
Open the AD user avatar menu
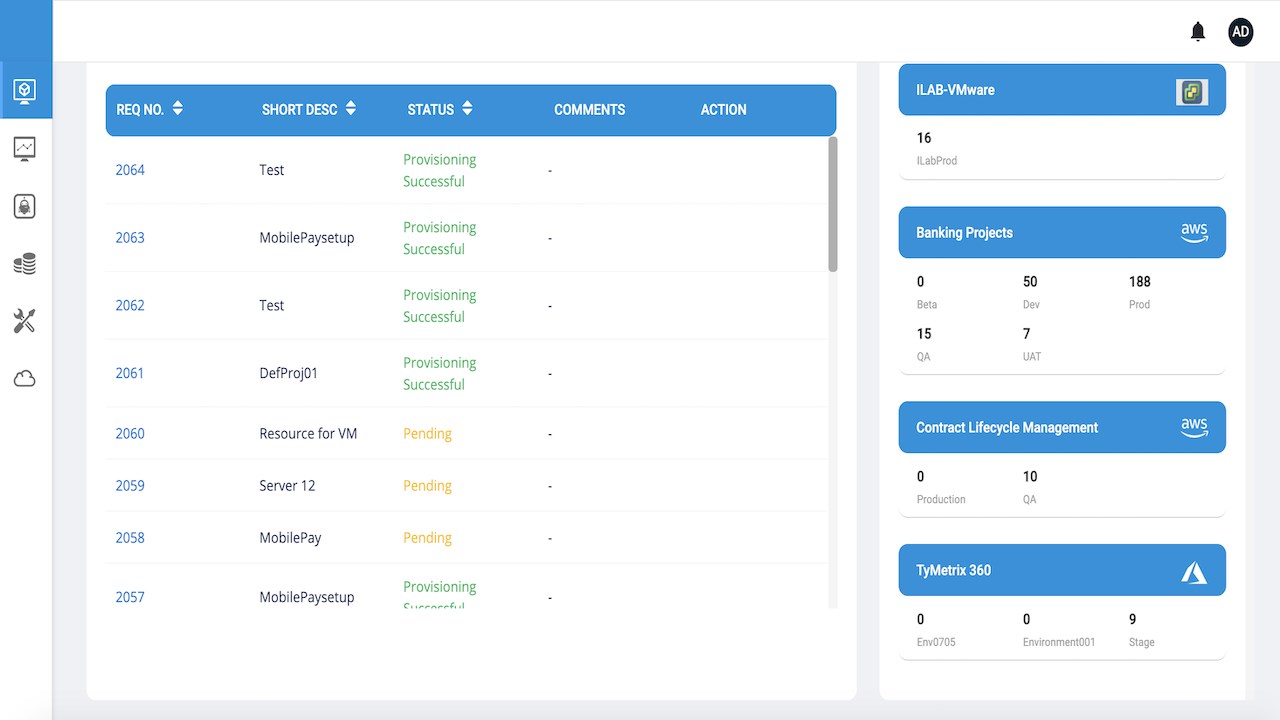click(x=1240, y=32)
